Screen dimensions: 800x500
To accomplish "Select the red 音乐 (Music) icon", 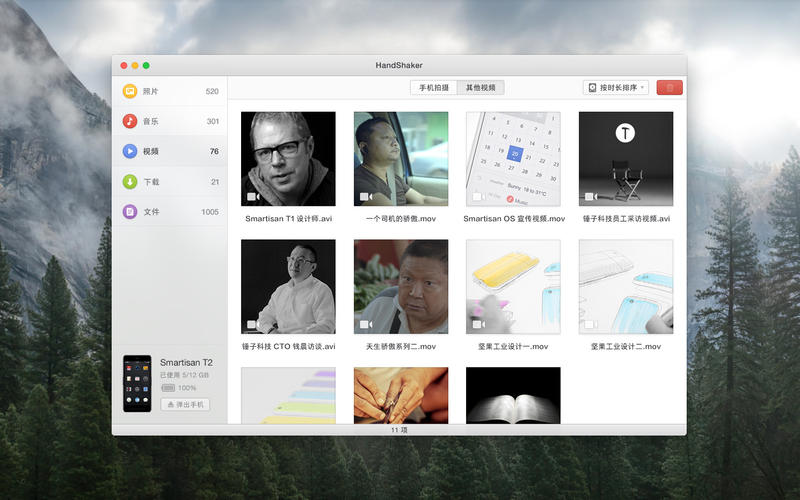I will pos(130,121).
